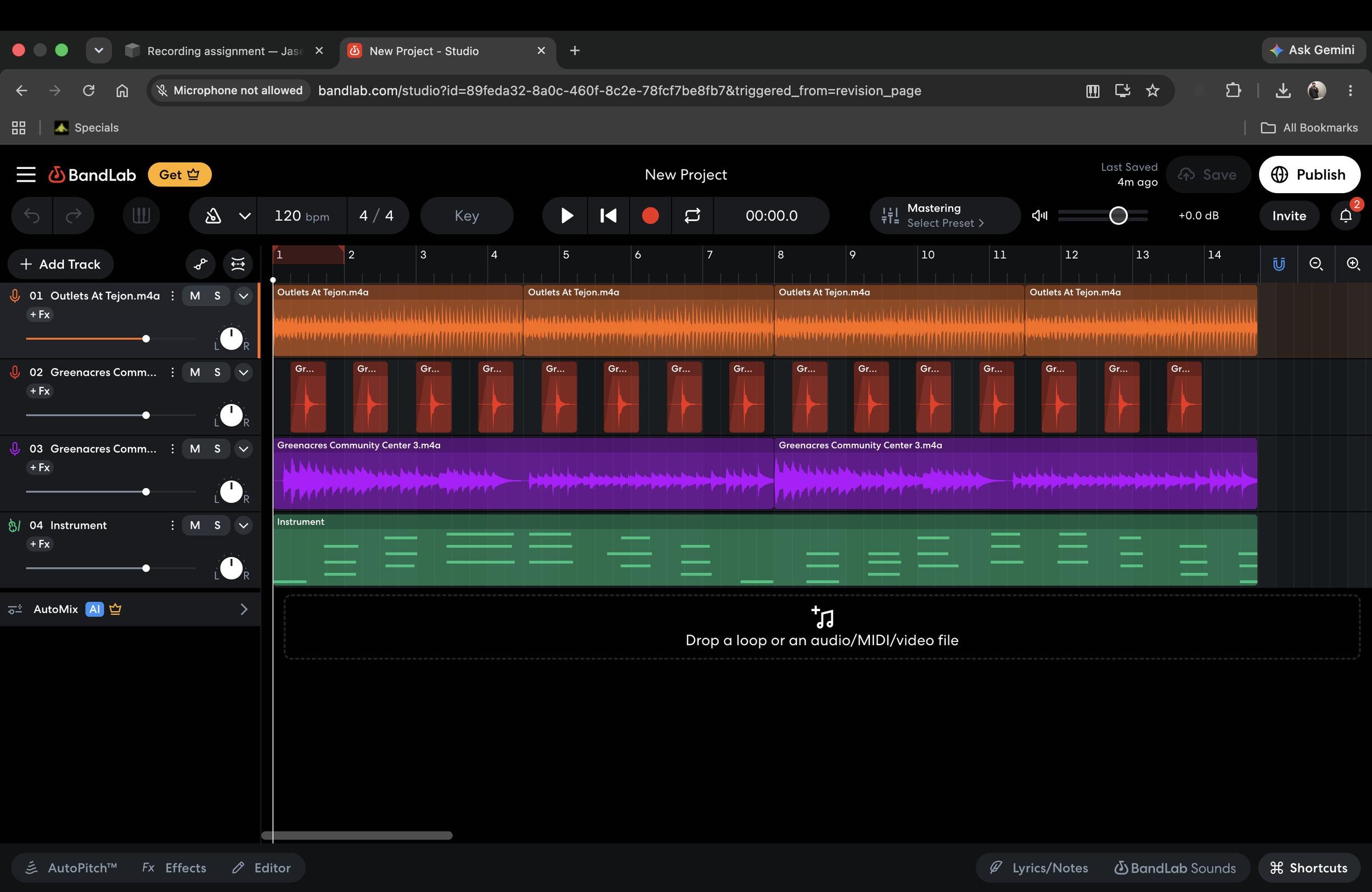1372x892 pixels.
Task: Adjust the master volume slider knob
Action: 1118,216
